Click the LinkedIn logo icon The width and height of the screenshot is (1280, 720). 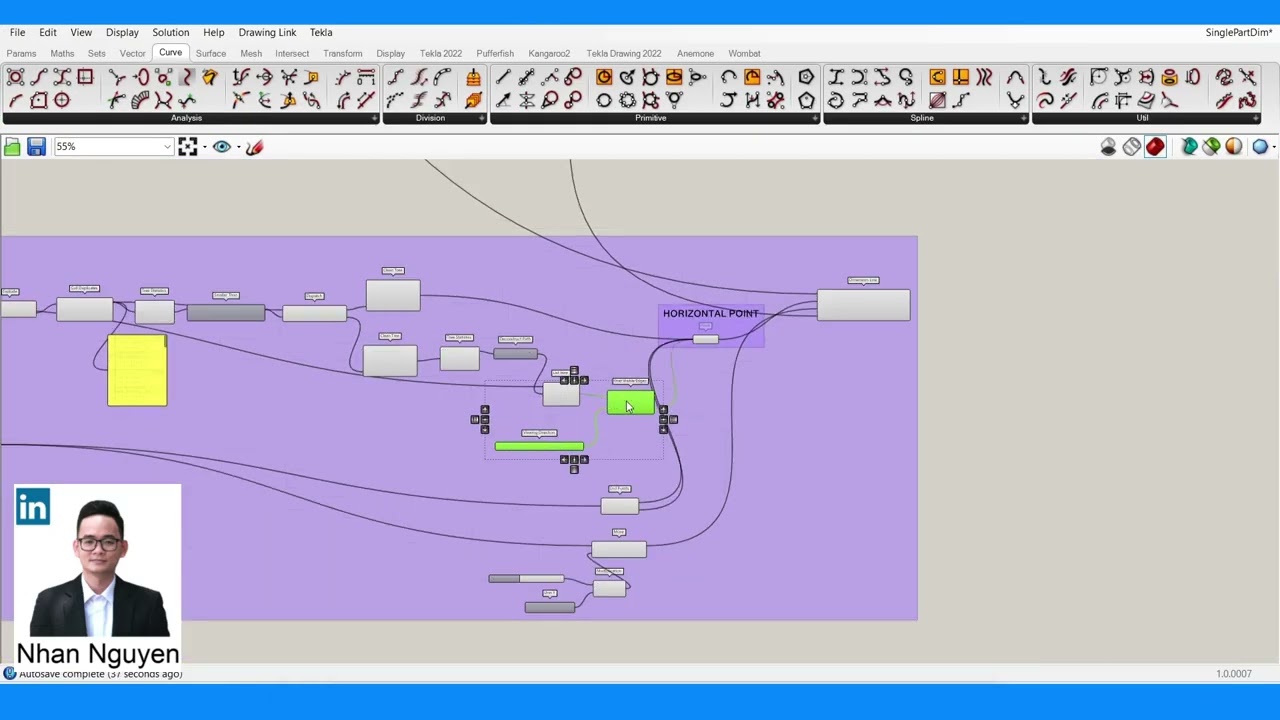[33, 507]
